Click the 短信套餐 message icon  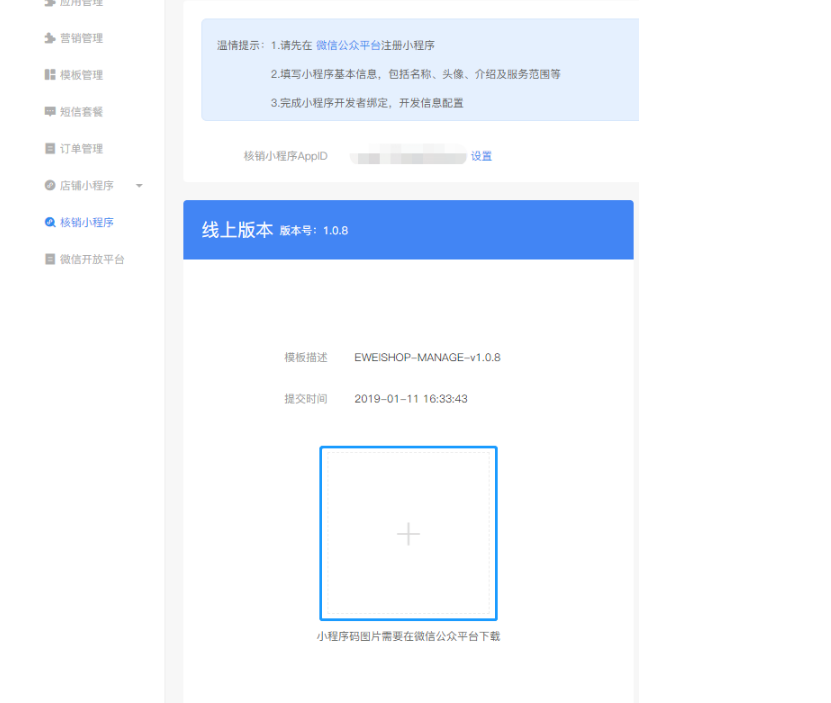tap(50, 112)
